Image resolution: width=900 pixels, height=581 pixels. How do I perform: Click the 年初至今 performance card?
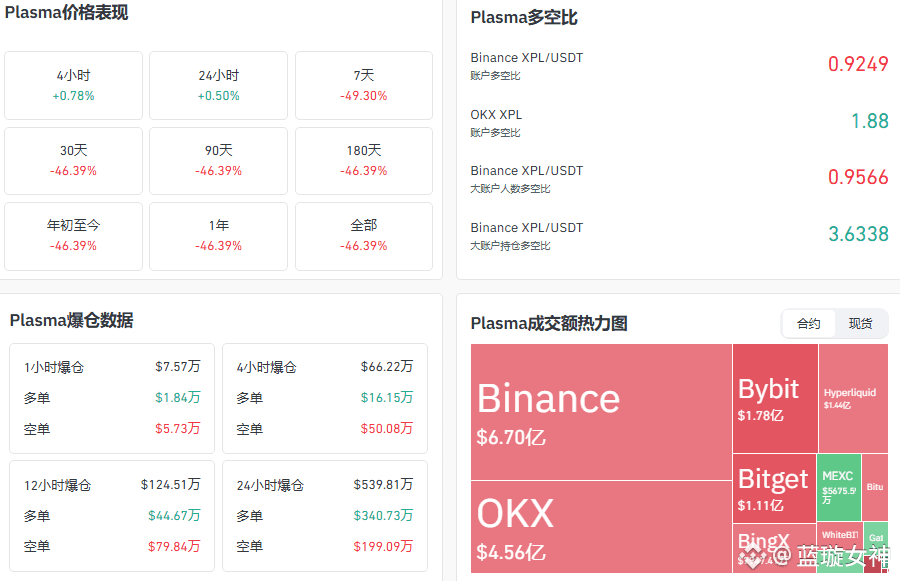pos(74,235)
